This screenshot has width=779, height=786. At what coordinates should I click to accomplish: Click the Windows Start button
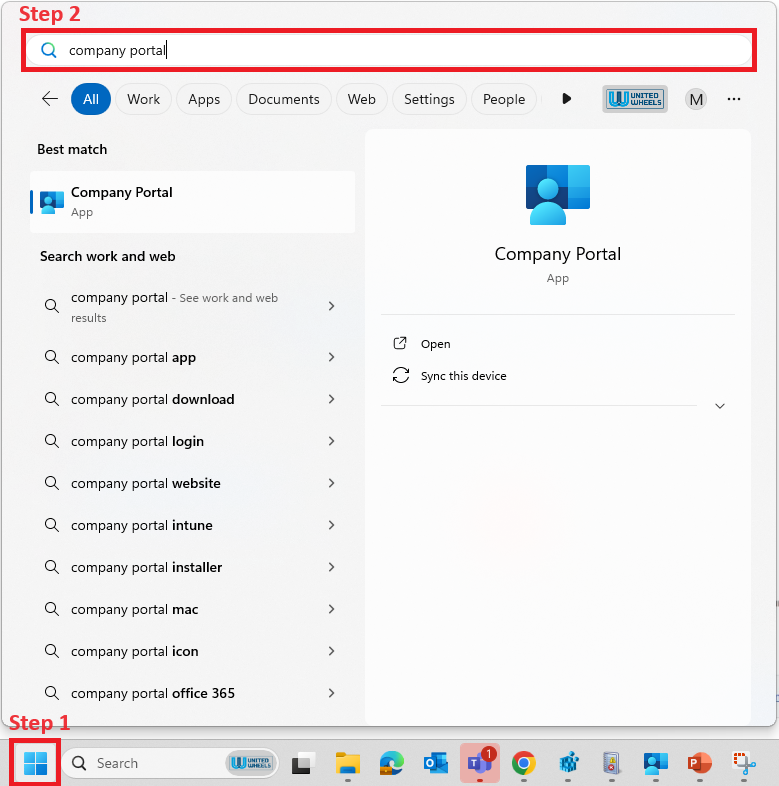[x=35, y=763]
